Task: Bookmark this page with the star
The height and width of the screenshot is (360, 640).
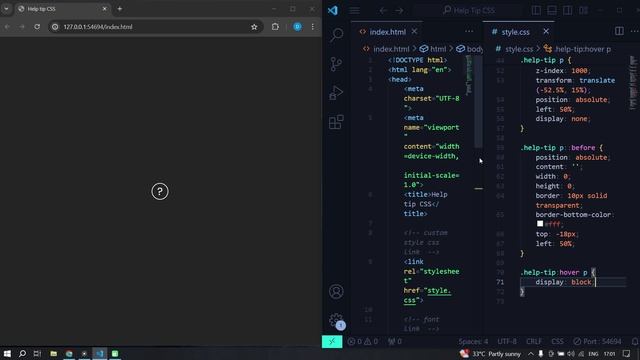Action: point(254,27)
